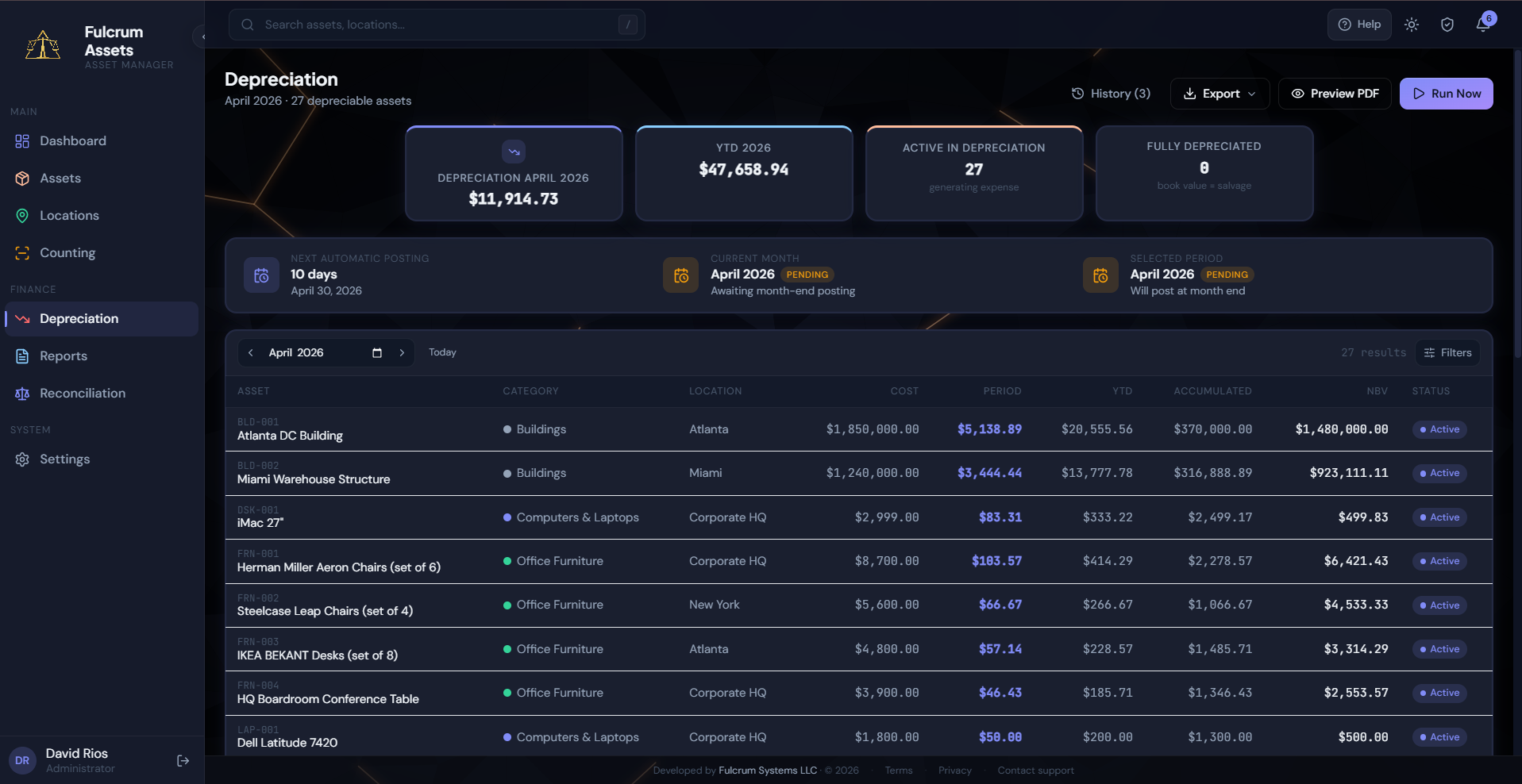Viewport: 1522px width, 784px height.
Task: Open the calendar date picker in the period selector
Action: point(376,352)
